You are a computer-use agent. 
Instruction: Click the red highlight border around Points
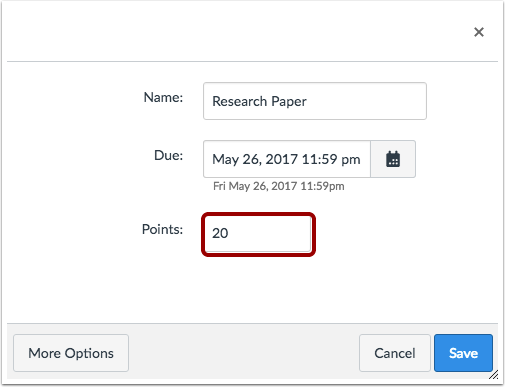(258, 214)
